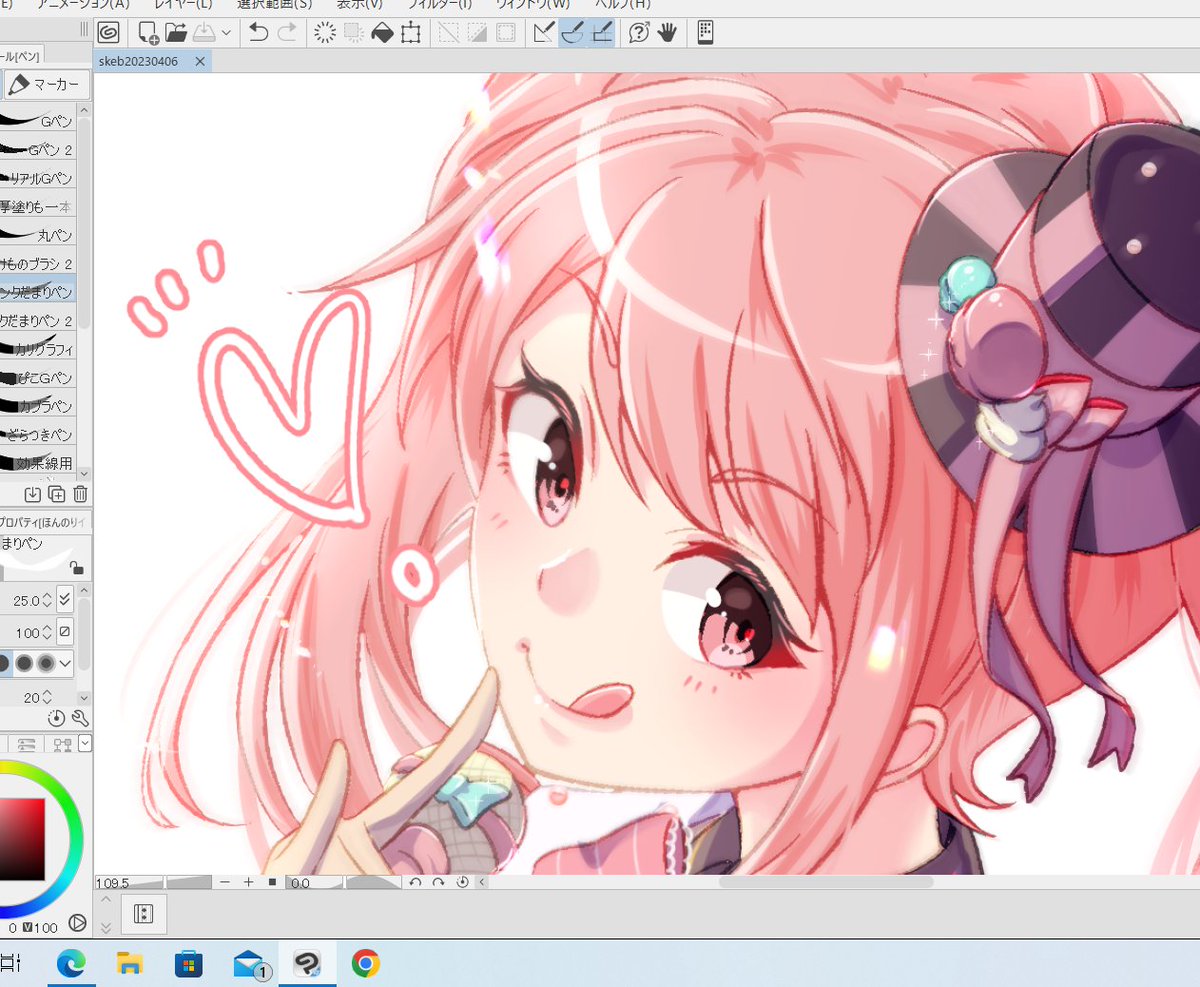Screen dimensions: 1200x987
Task: Create a new canvas file
Action: 148,33
